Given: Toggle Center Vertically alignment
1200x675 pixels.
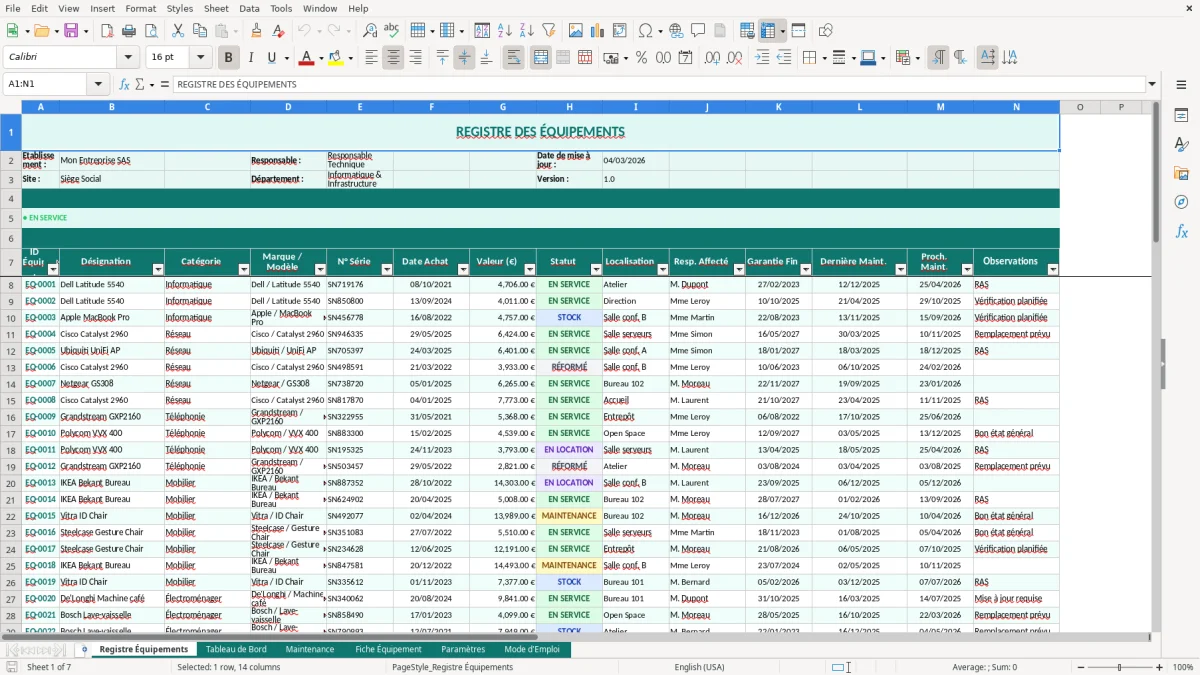Looking at the screenshot, I should (x=464, y=58).
